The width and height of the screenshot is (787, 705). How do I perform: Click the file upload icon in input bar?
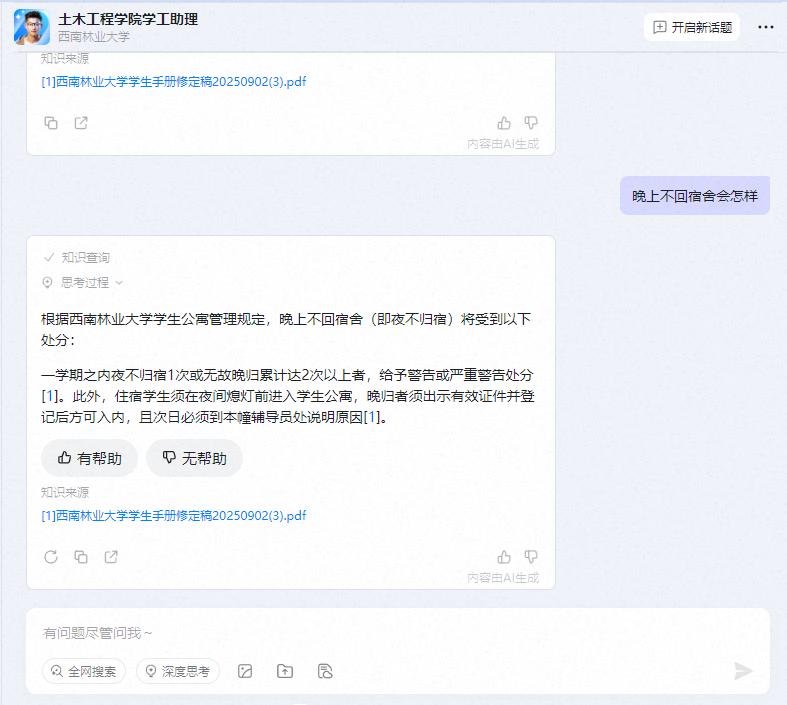point(285,671)
